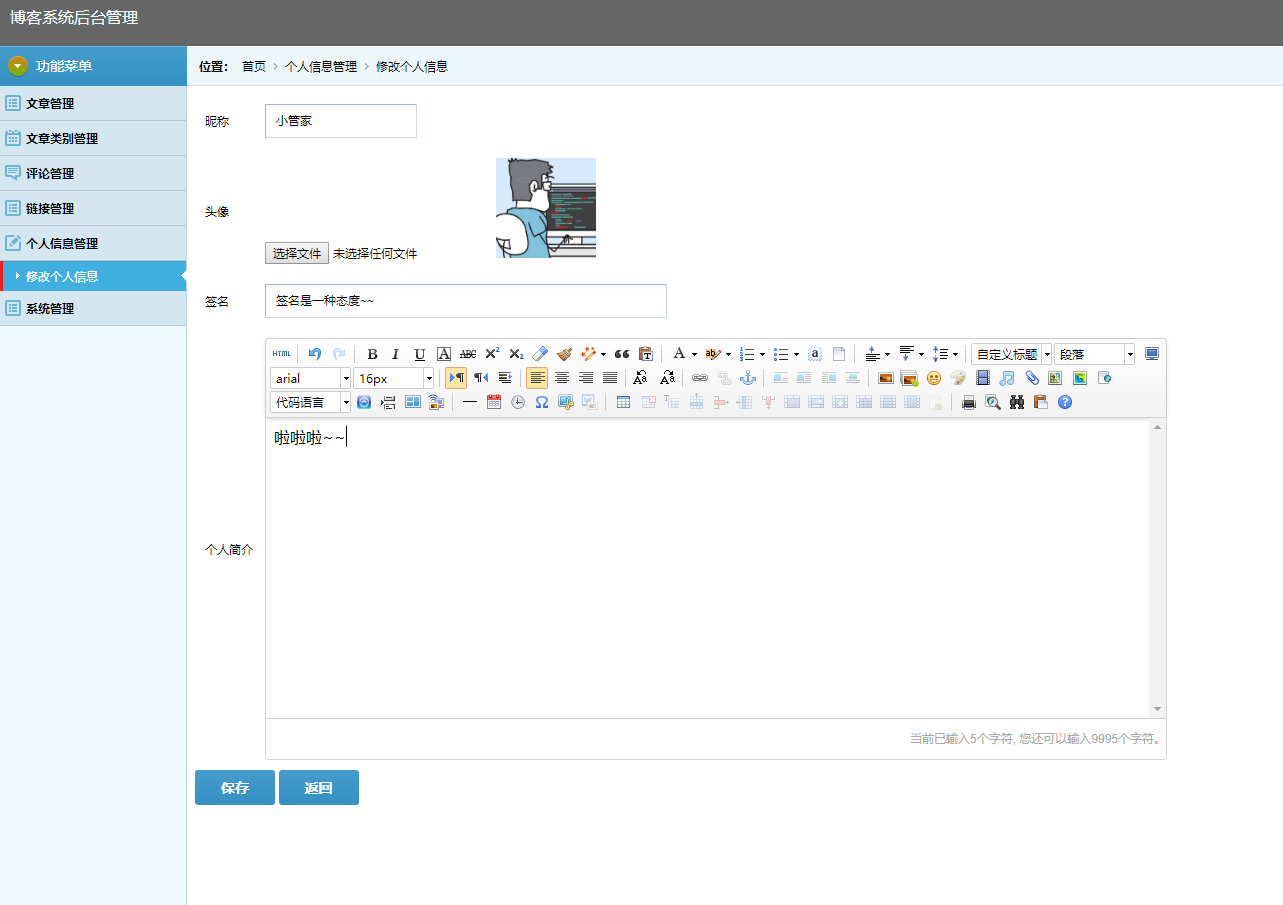Click the undo arrow in editor toolbar
This screenshot has width=1283, height=905.
coord(315,354)
